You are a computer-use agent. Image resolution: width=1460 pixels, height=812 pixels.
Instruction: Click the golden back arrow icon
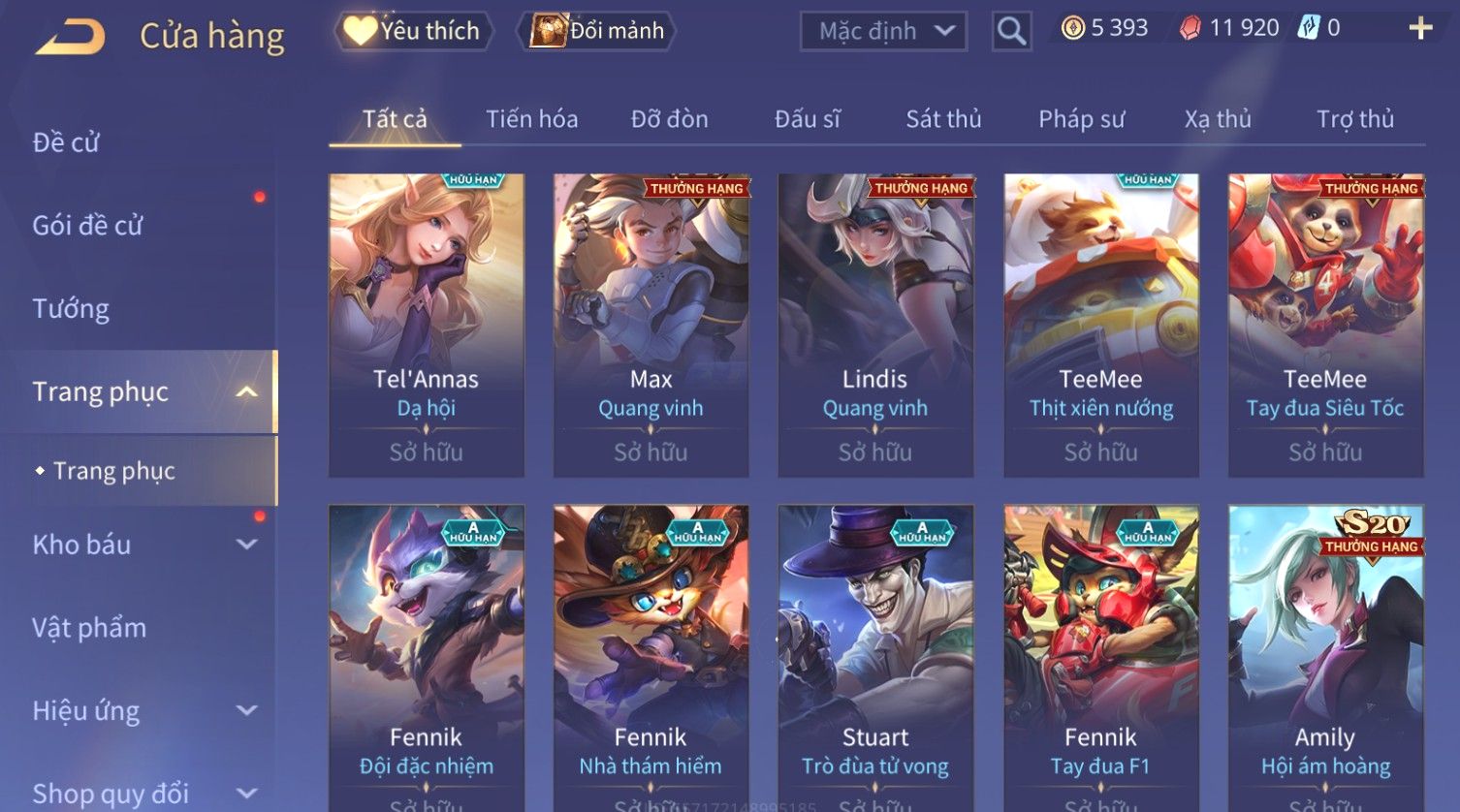click(x=71, y=37)
